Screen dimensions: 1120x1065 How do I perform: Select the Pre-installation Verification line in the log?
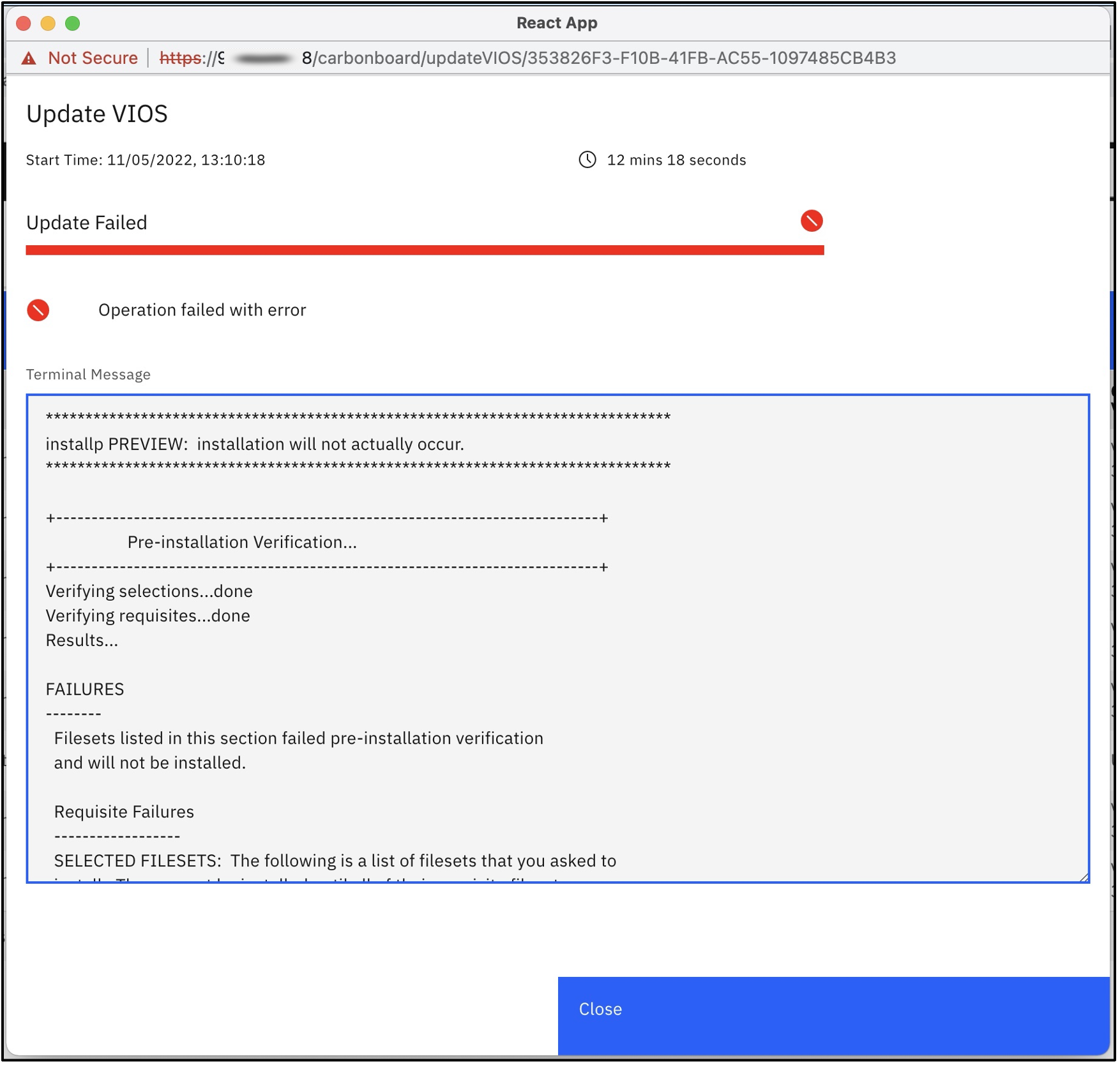(x=241, y=542)
